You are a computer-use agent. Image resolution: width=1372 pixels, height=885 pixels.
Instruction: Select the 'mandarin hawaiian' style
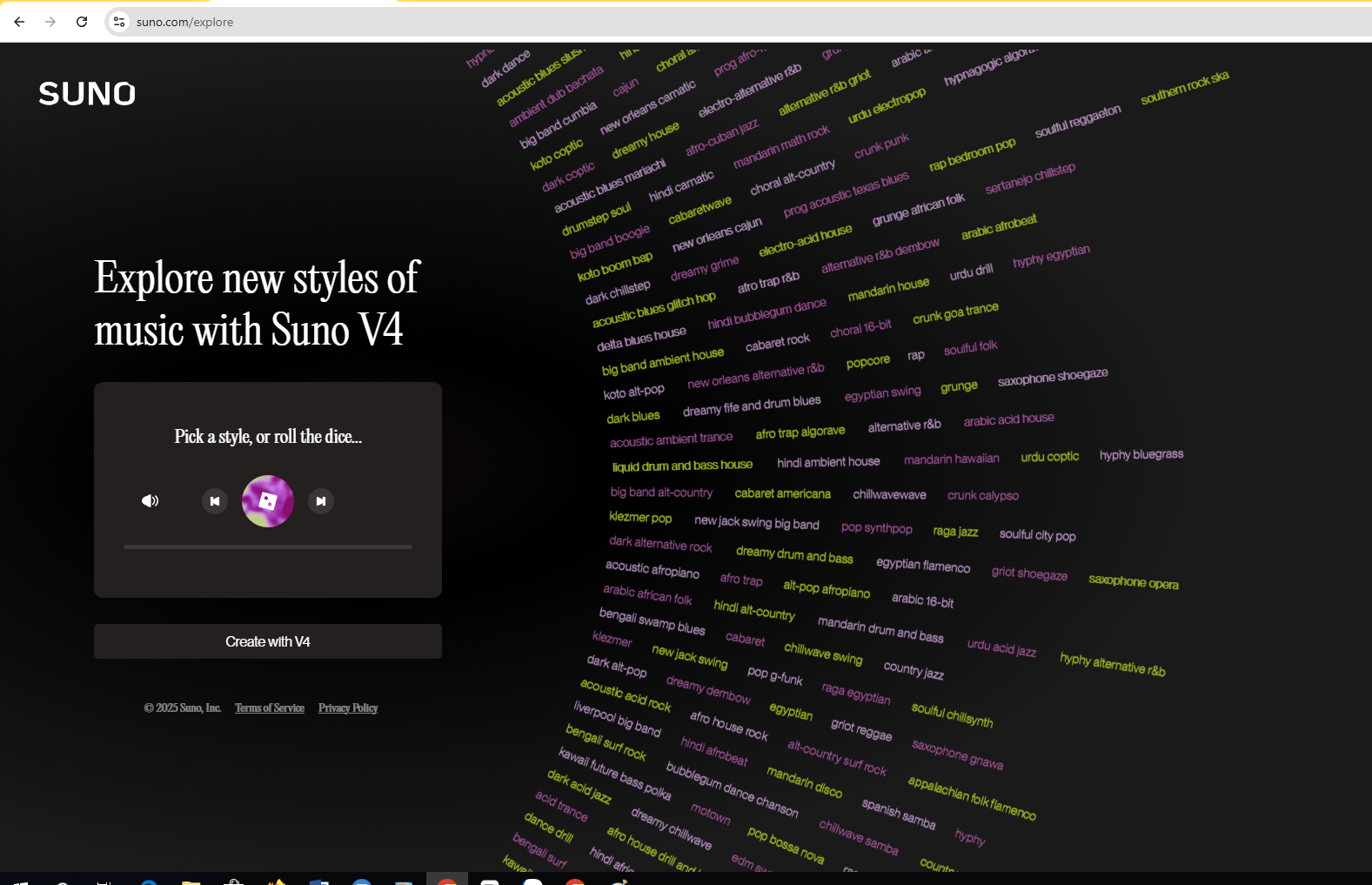click(x=951, y=459)
